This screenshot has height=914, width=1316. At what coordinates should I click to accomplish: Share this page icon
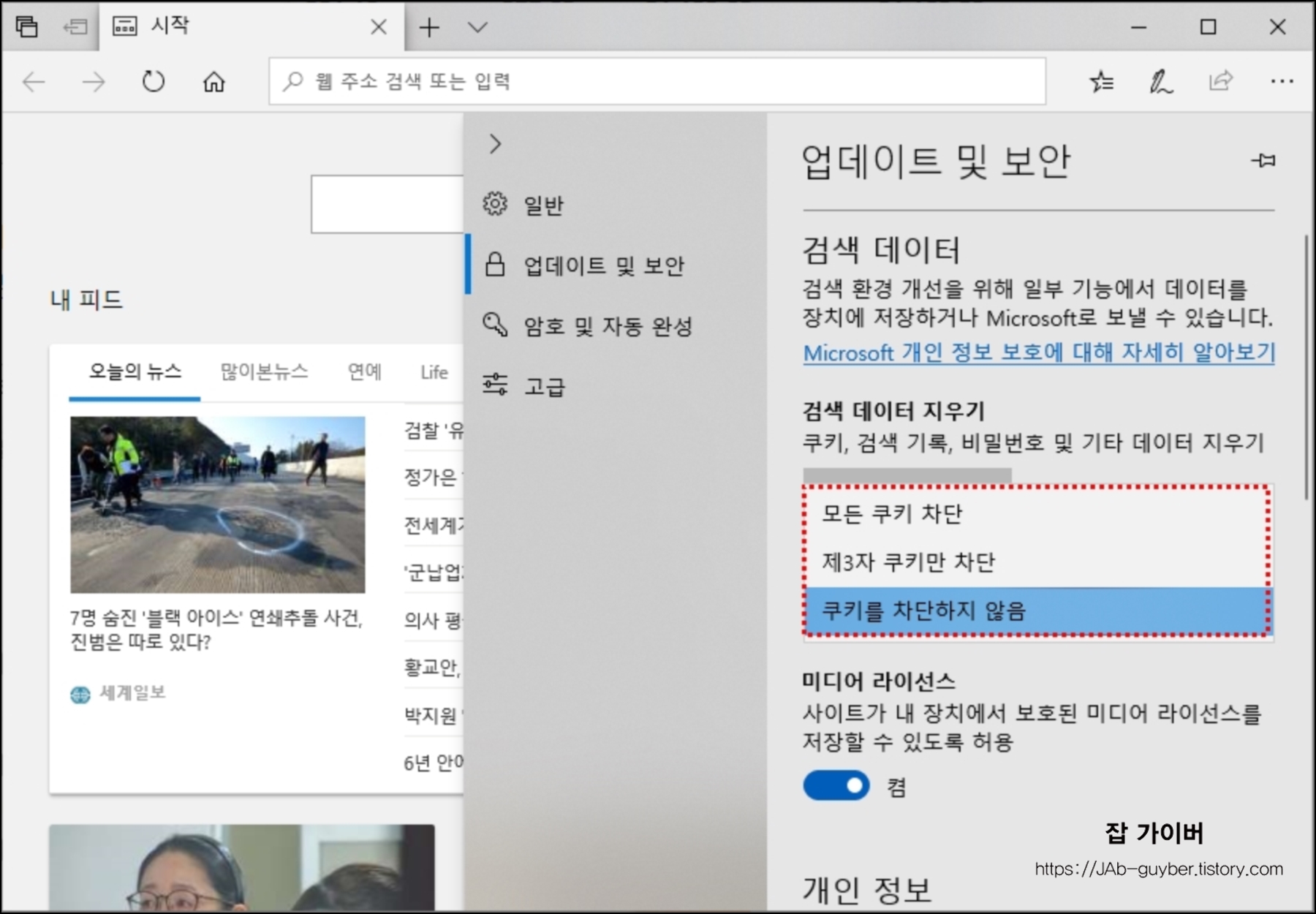pos(1220,81)
